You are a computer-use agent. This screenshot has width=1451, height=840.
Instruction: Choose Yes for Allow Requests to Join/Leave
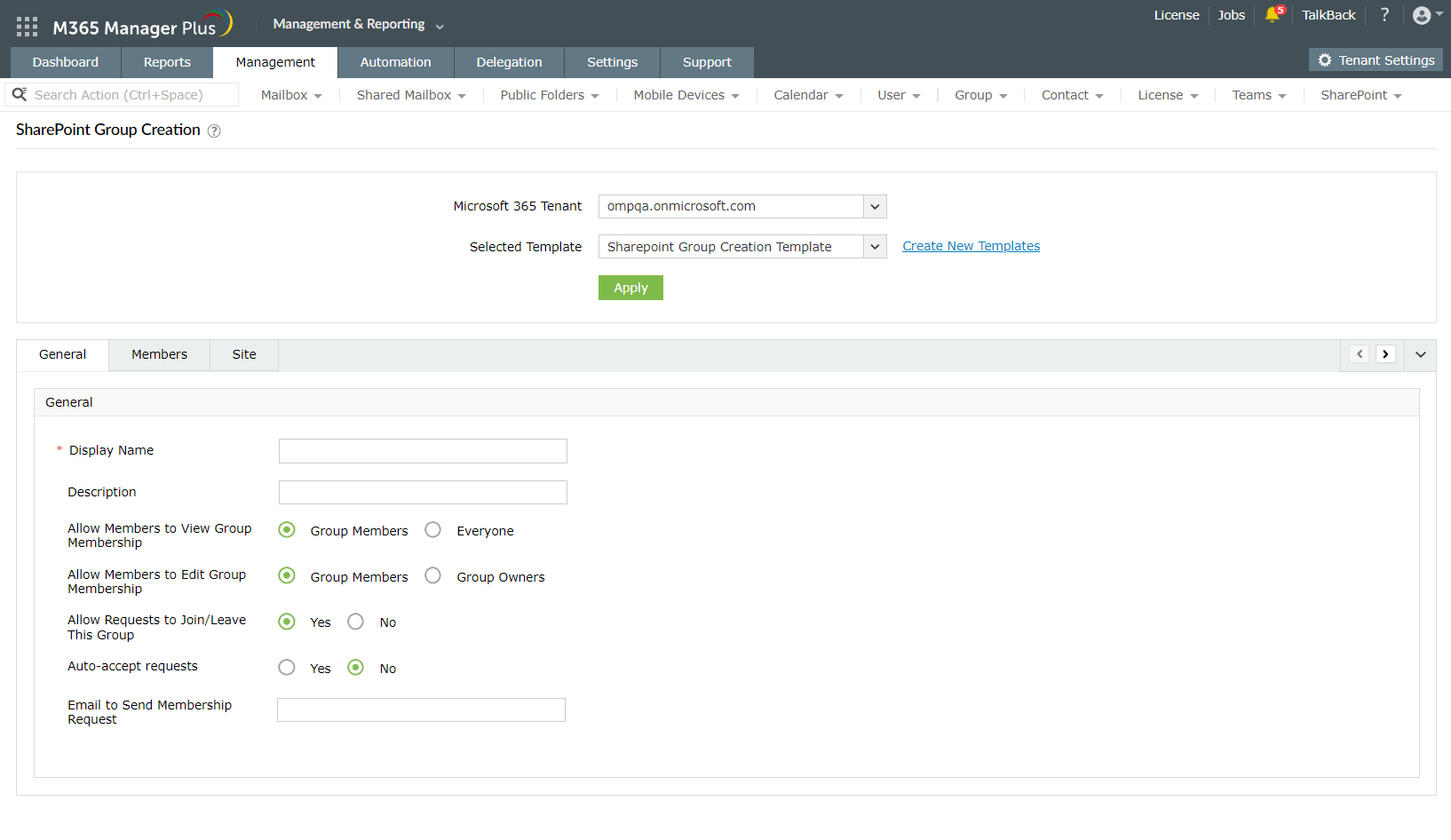coord(287,622)
